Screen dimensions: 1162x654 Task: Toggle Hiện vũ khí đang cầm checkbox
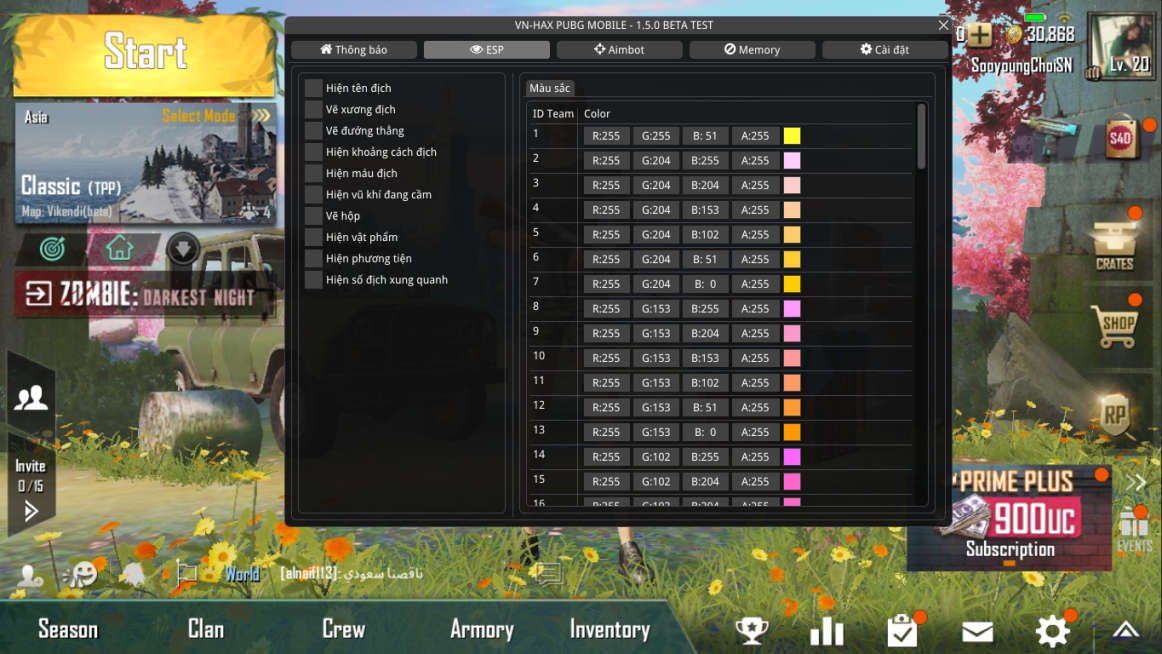point(313,195)
